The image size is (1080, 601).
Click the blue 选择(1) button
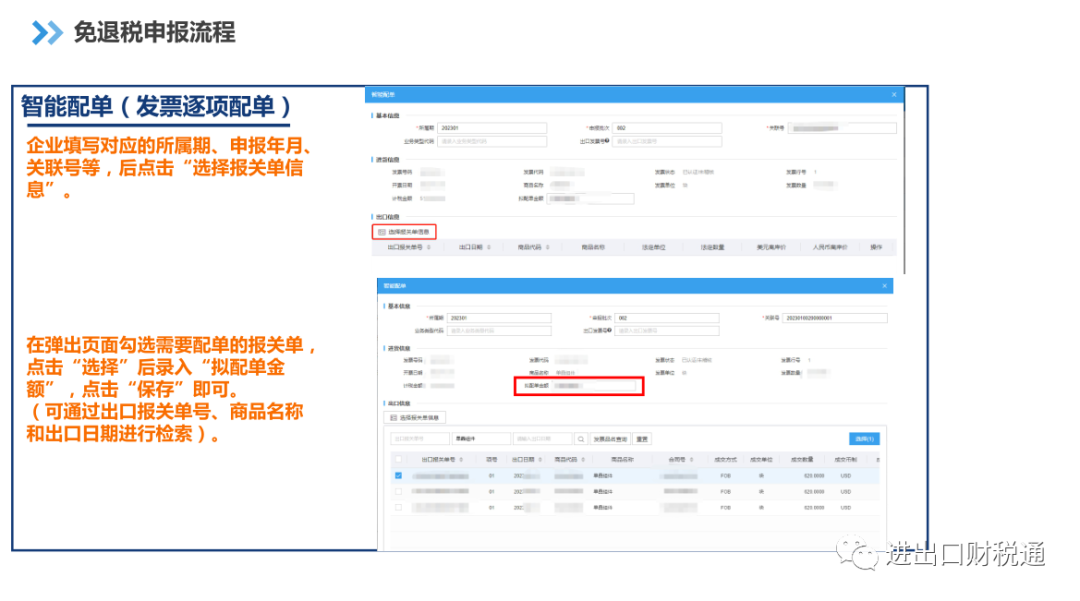click(x=864, y=439)
